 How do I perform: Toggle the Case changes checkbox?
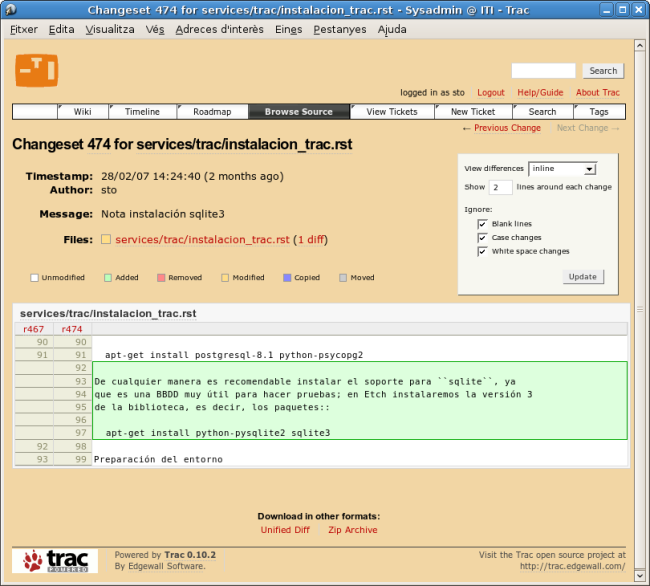(x=482, y=238)
